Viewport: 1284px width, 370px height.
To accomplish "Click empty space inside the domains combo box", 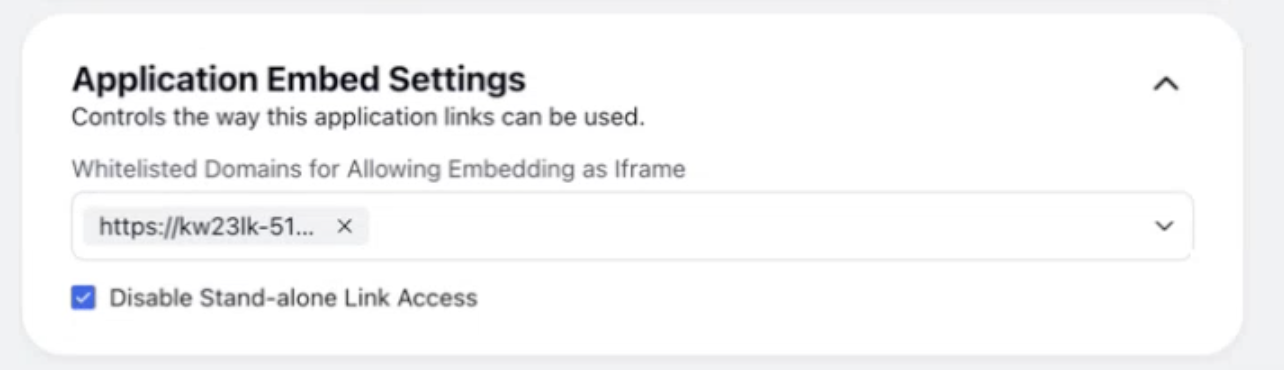I will 750,227.
